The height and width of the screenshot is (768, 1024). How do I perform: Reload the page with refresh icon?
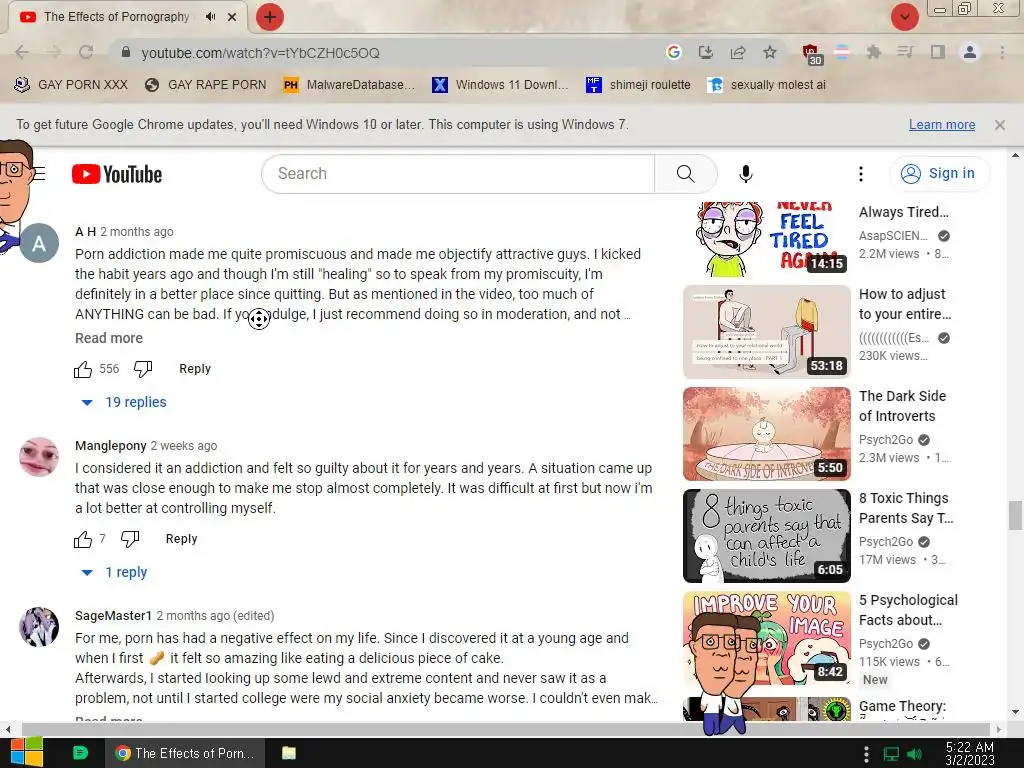point(86,52)
